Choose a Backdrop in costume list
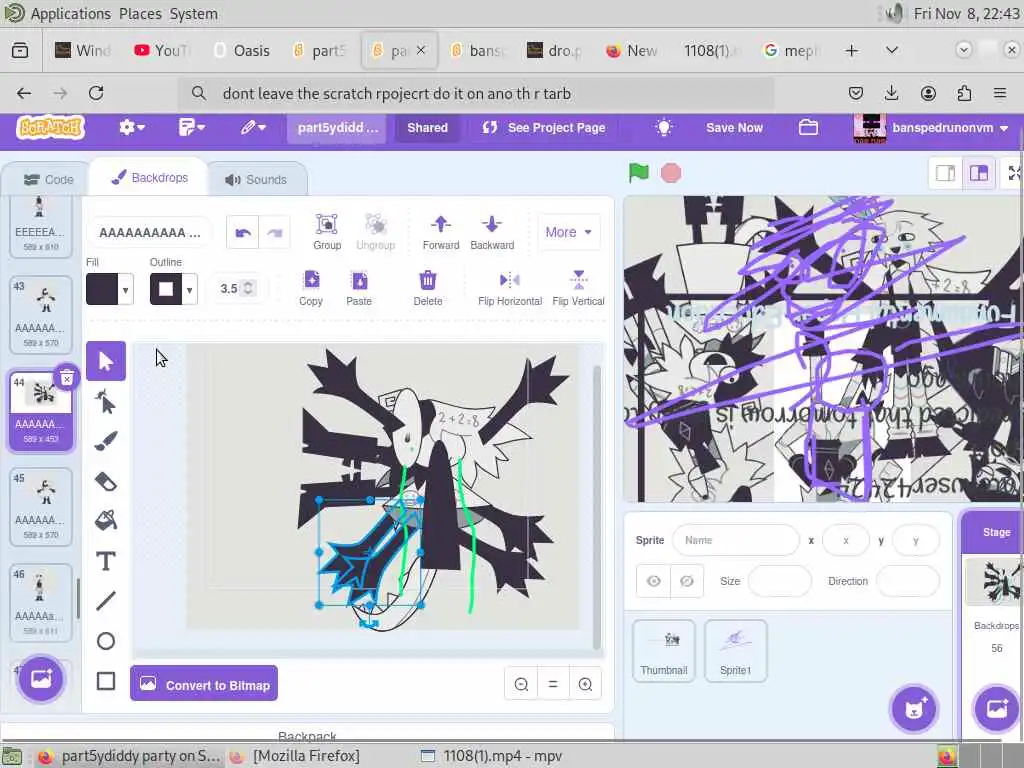Screen dimensions: 1024x768 coord(40,679)
